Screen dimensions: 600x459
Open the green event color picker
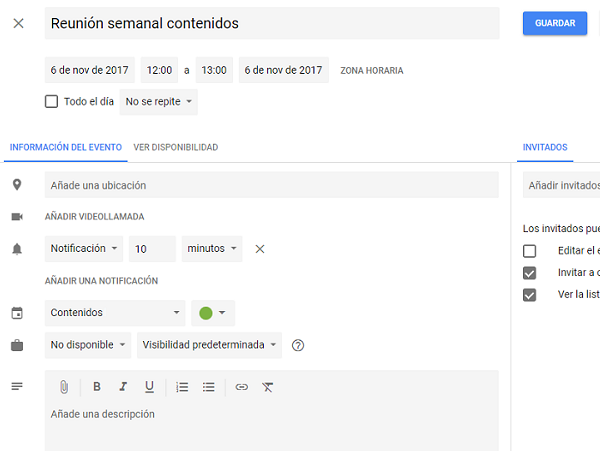pos(213,313)
